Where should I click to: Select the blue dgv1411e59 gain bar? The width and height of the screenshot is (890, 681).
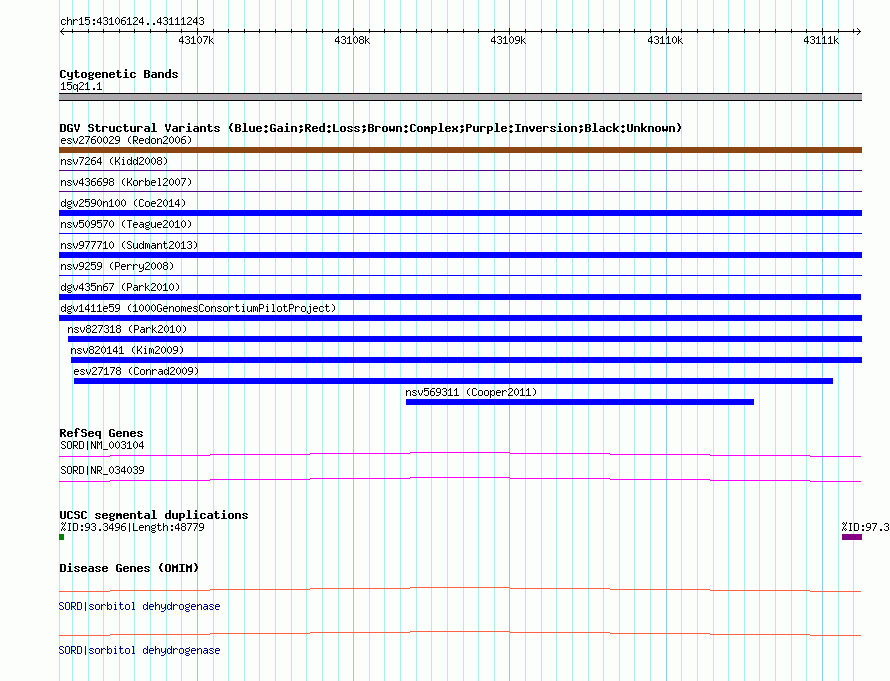coord(460,318)
